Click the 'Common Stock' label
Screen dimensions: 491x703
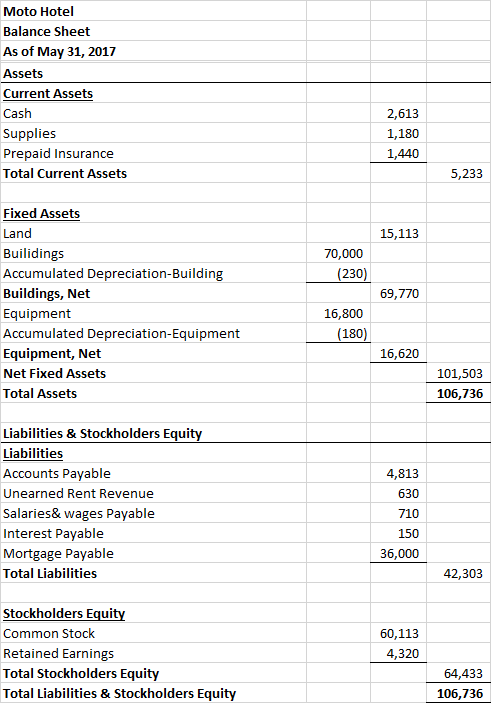pyautogui.click(x=49, y=634)
